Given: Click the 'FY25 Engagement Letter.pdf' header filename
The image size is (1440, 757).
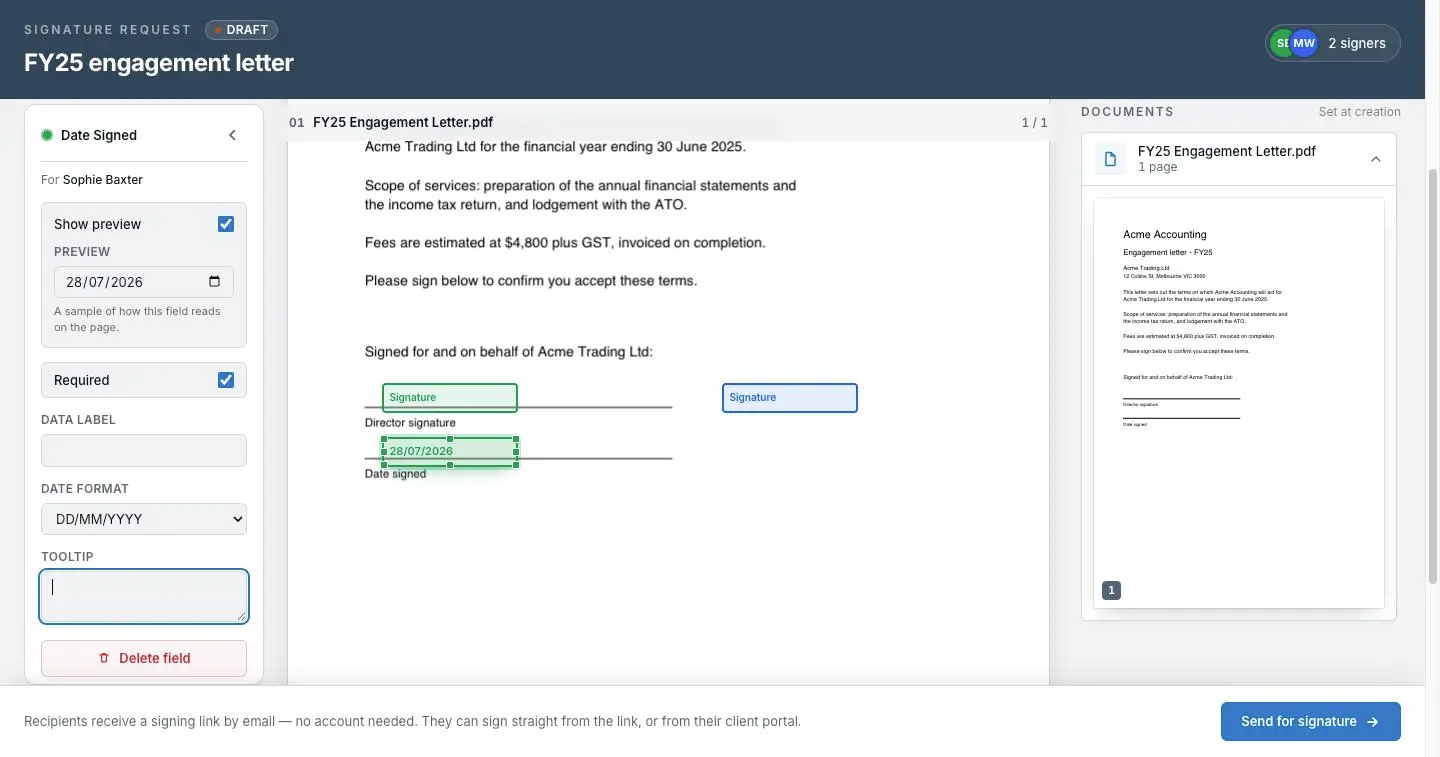Looking at the screenshot, I should click(x=403, y=122).
